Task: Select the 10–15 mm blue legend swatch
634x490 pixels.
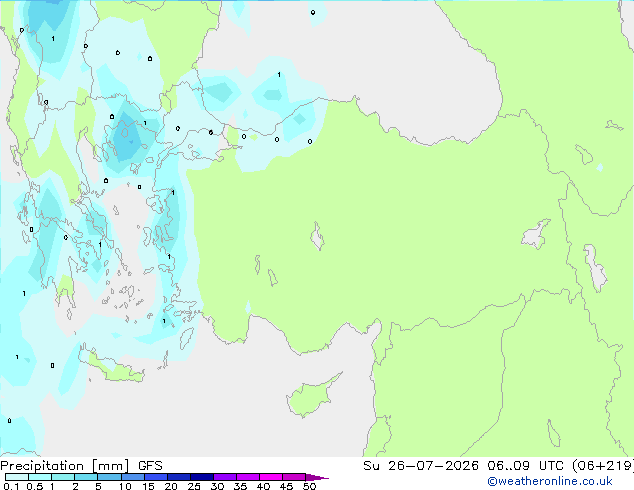Action: (132, 477)
